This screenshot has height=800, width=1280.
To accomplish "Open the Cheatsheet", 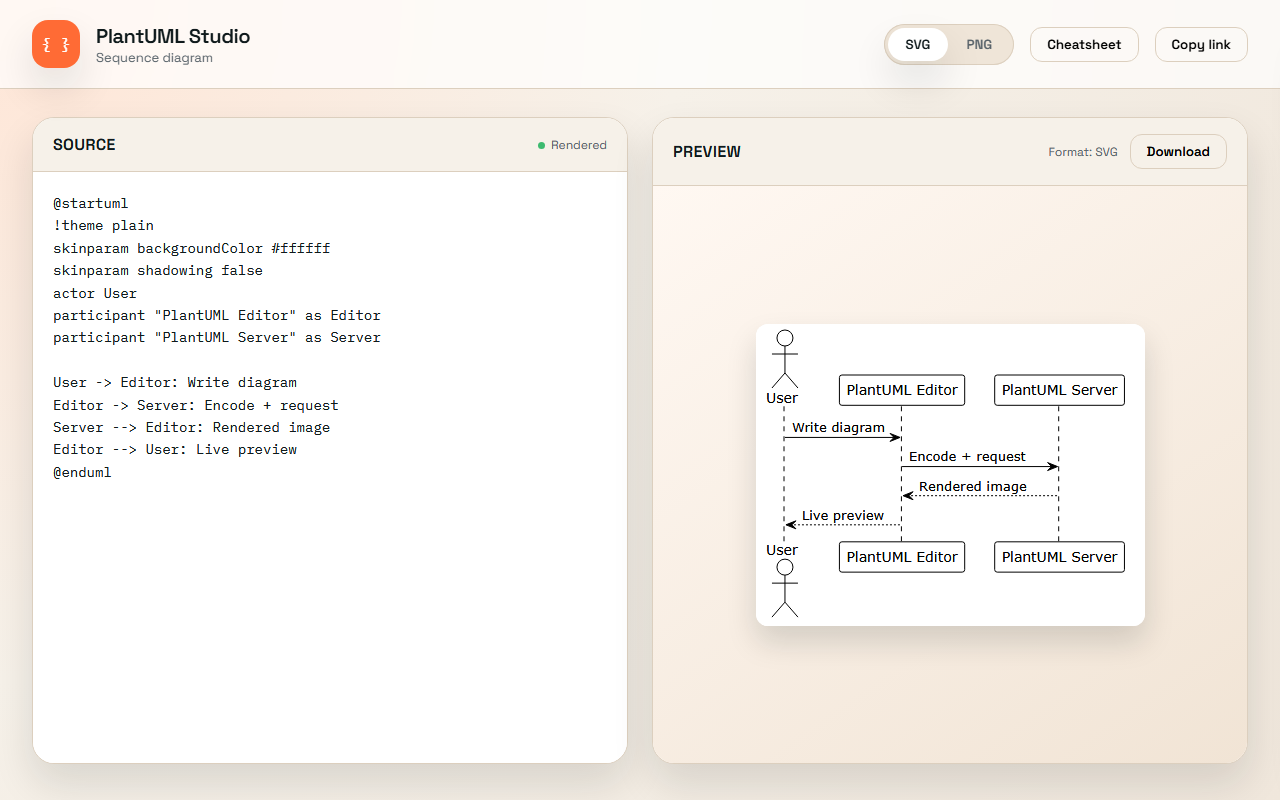I will tap(1084, 44).
